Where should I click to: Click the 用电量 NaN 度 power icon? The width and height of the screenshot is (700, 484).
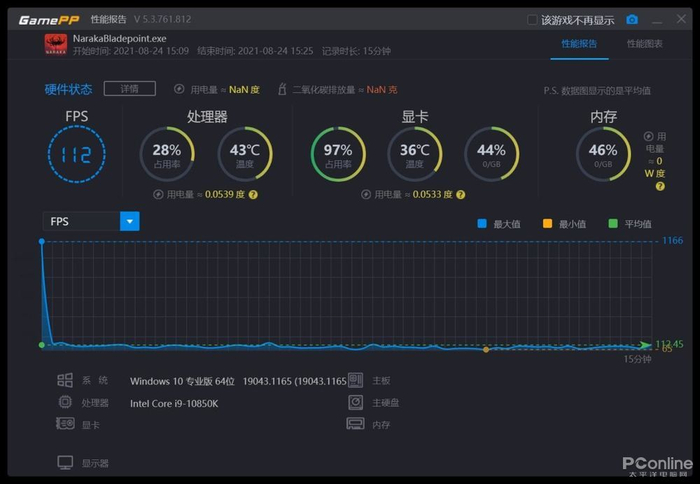179,89
